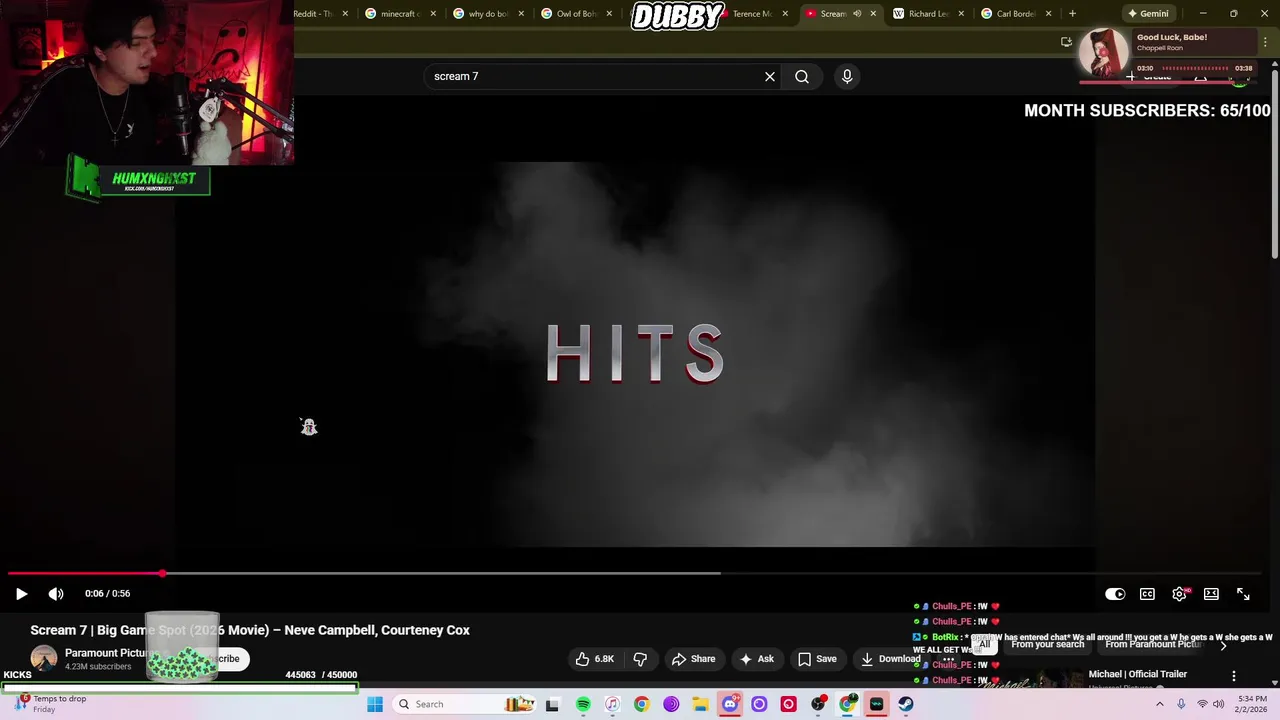Open the network Wi-Fi tray icon
Viewport: 1280px width, 720px height.
[x=1202, y=704]
